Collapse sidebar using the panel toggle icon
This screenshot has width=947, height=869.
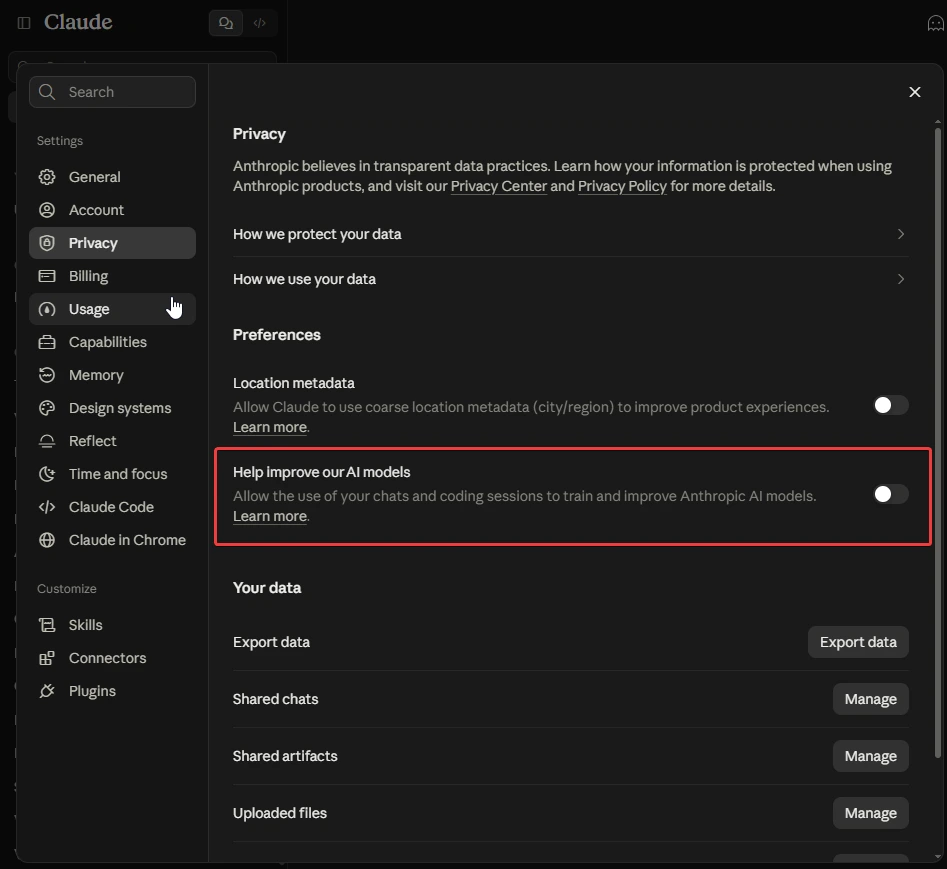pyautogui.click(x=24, y=23)
